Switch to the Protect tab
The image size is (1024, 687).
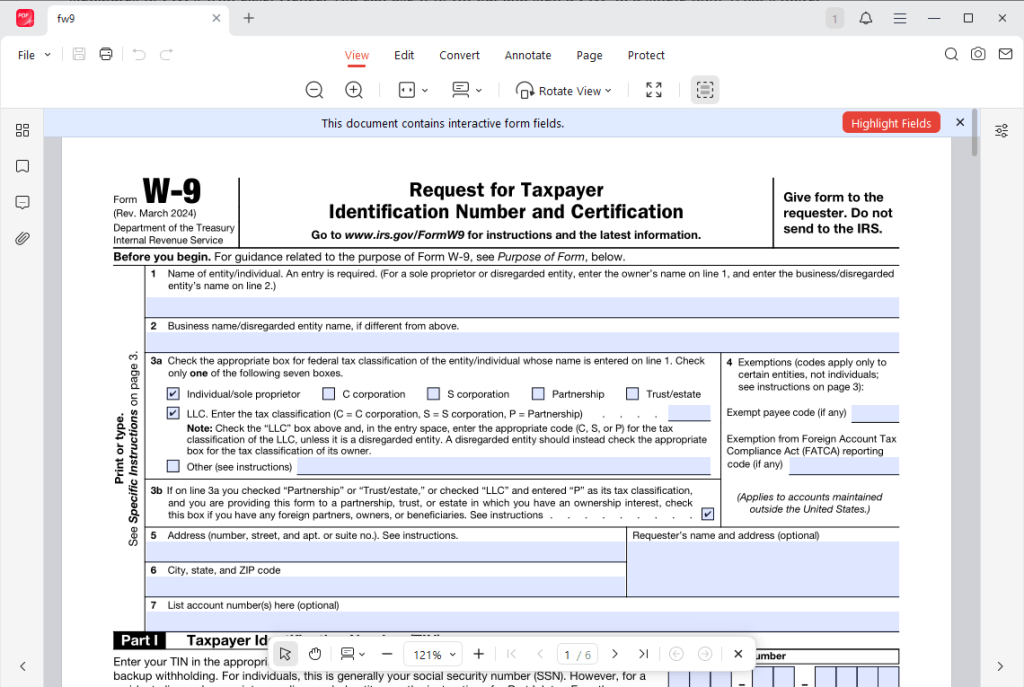(x=646, y=56)
